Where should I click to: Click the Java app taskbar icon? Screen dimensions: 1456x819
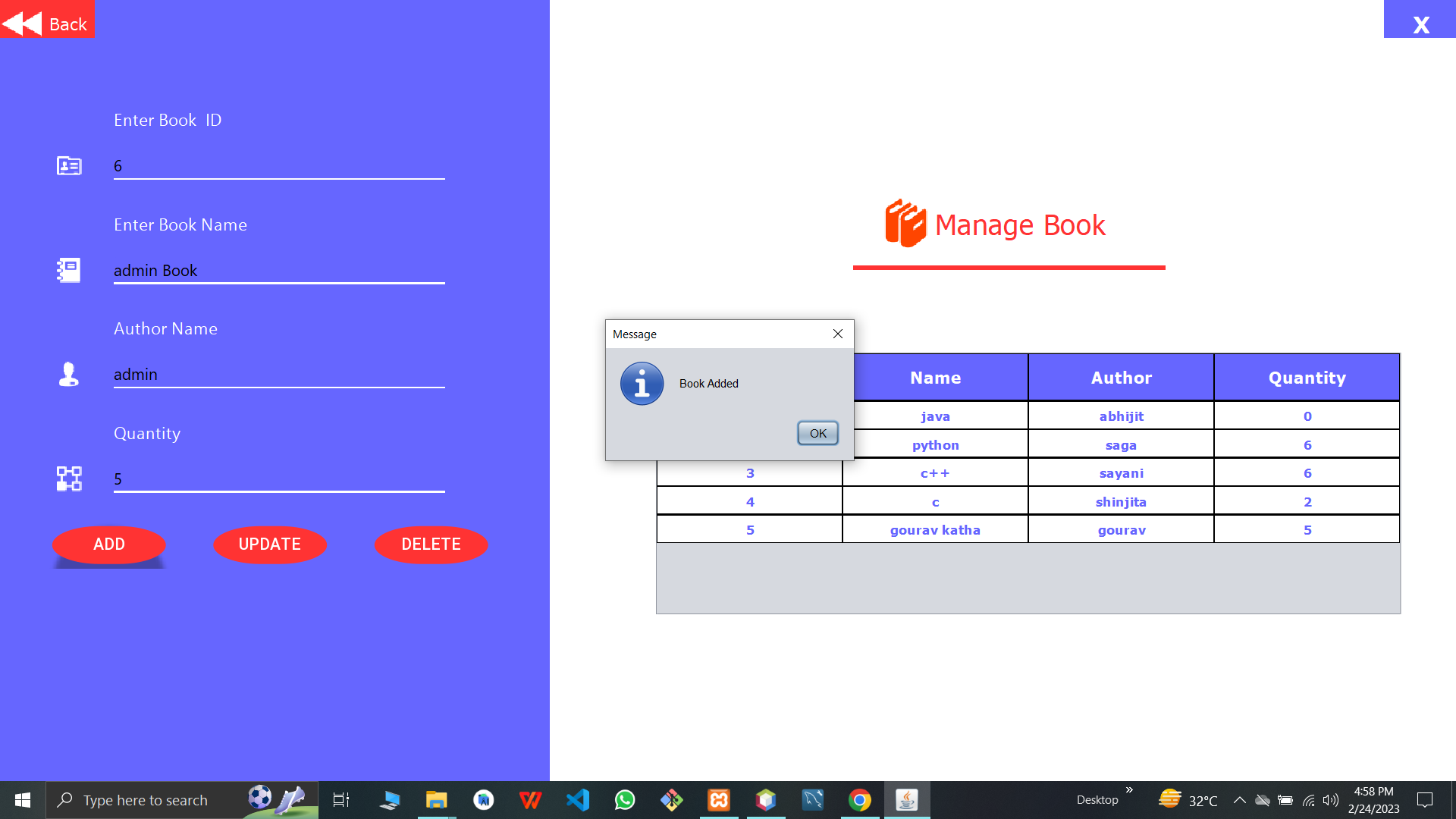(x=907, y=800)
